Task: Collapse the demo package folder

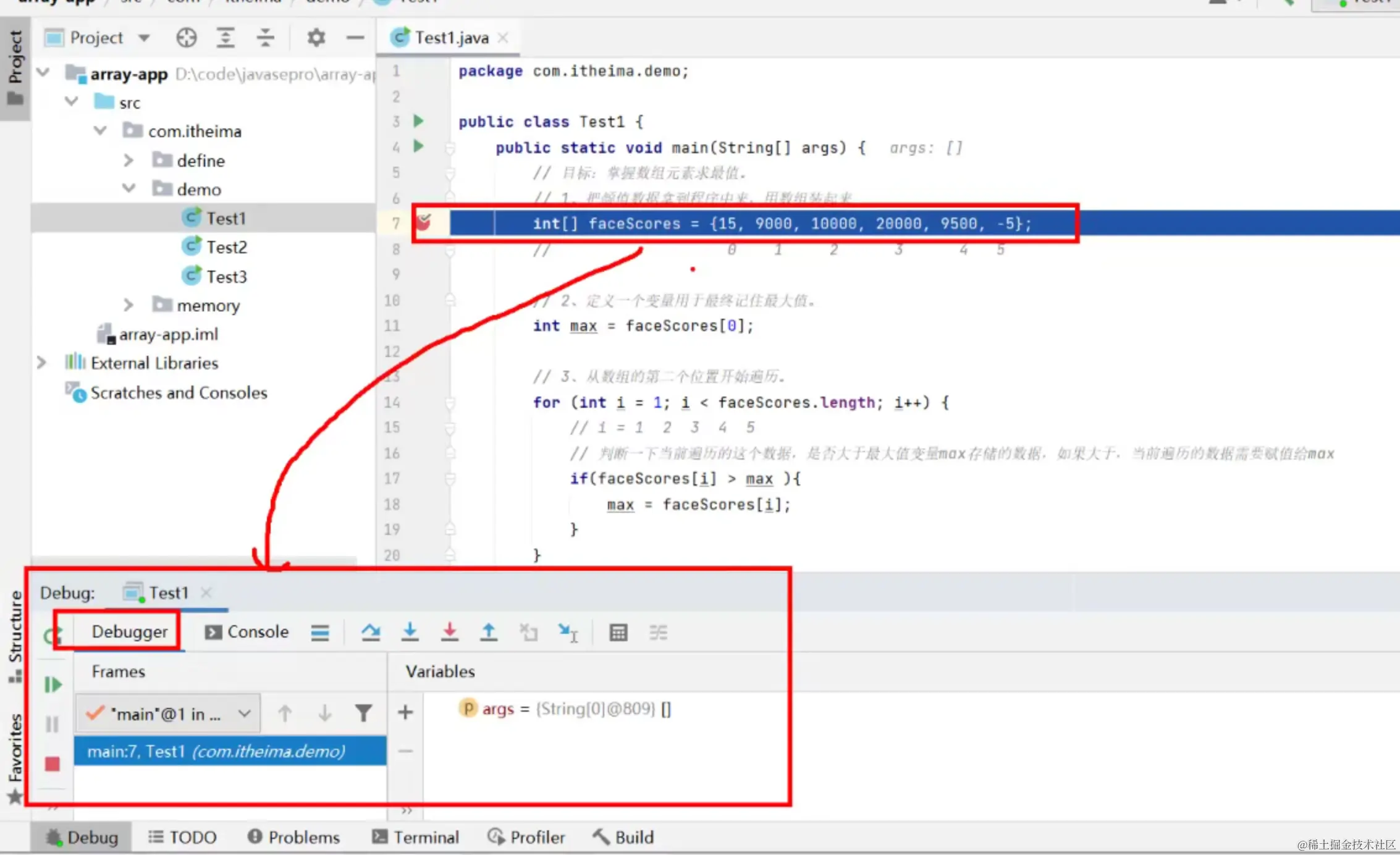Action: [x=129, y=189]
